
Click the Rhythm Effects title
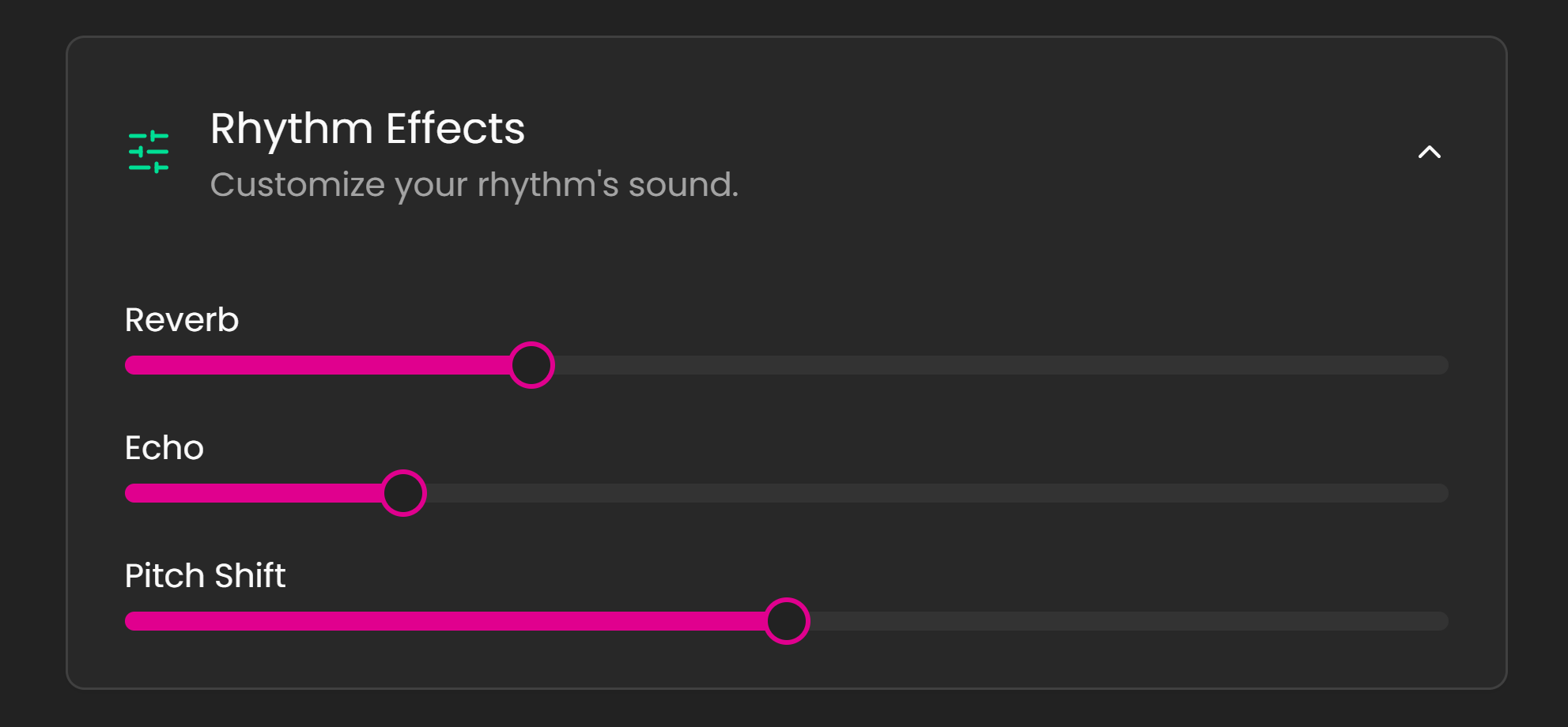(x=367, y=128)
